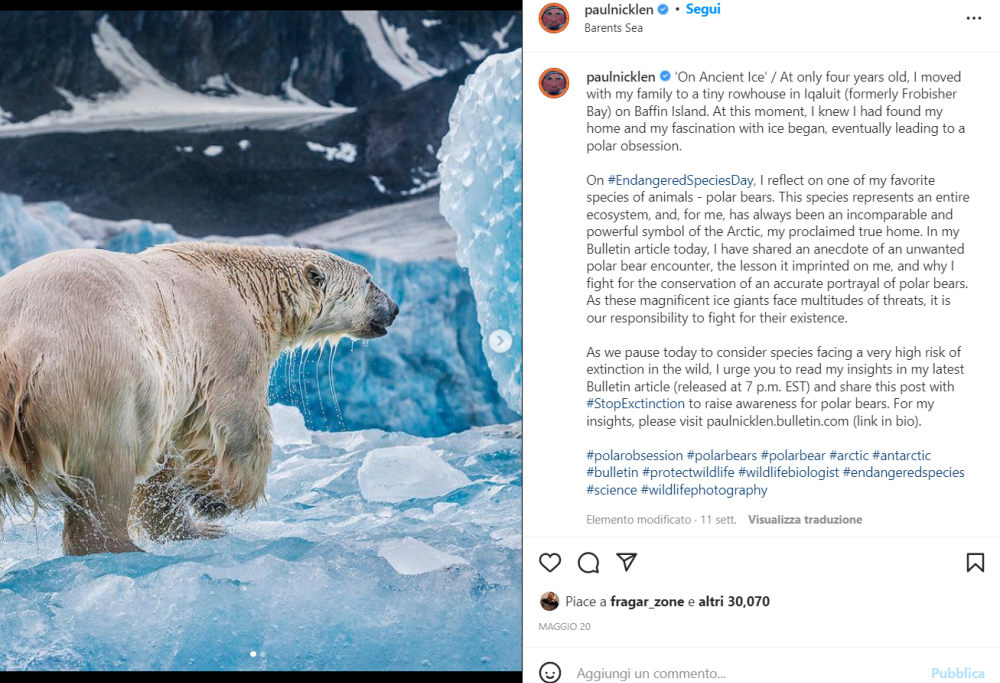Save the post with the bookmark icon
The width and height of the screenshot is (1000, 683).
976,563
